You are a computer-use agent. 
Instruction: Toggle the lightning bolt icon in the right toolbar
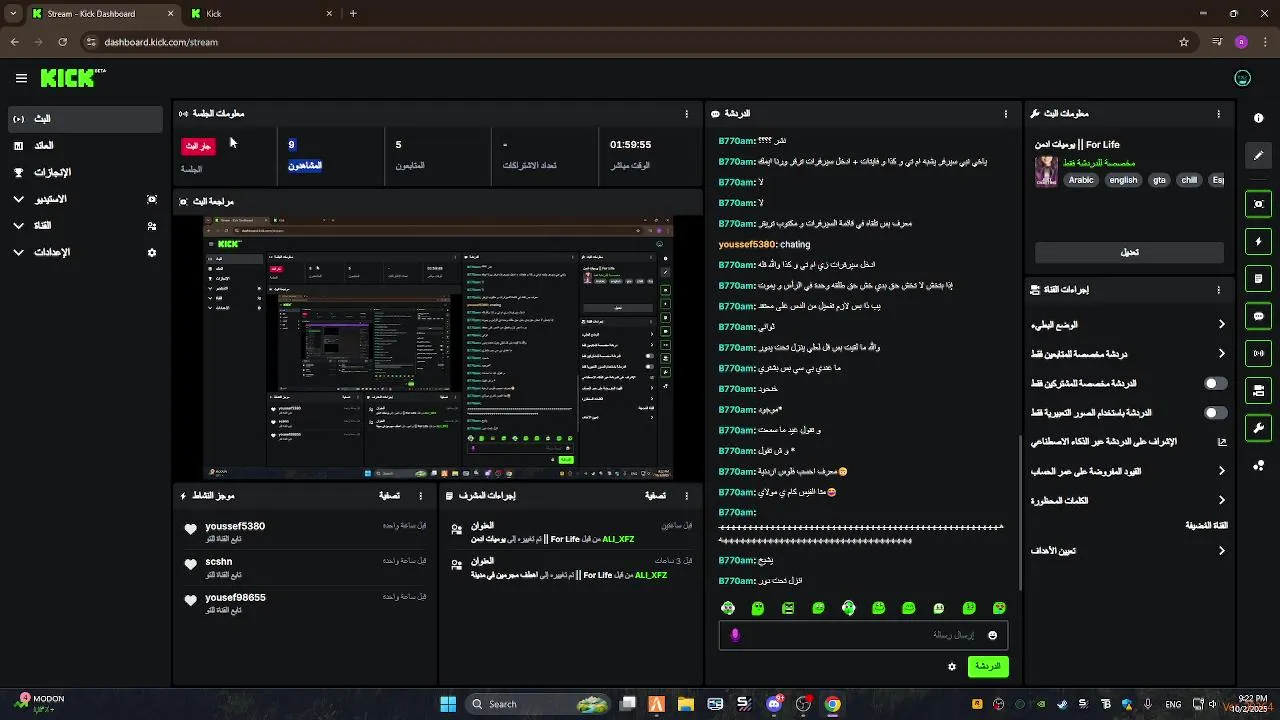[x=1258, y=241]
